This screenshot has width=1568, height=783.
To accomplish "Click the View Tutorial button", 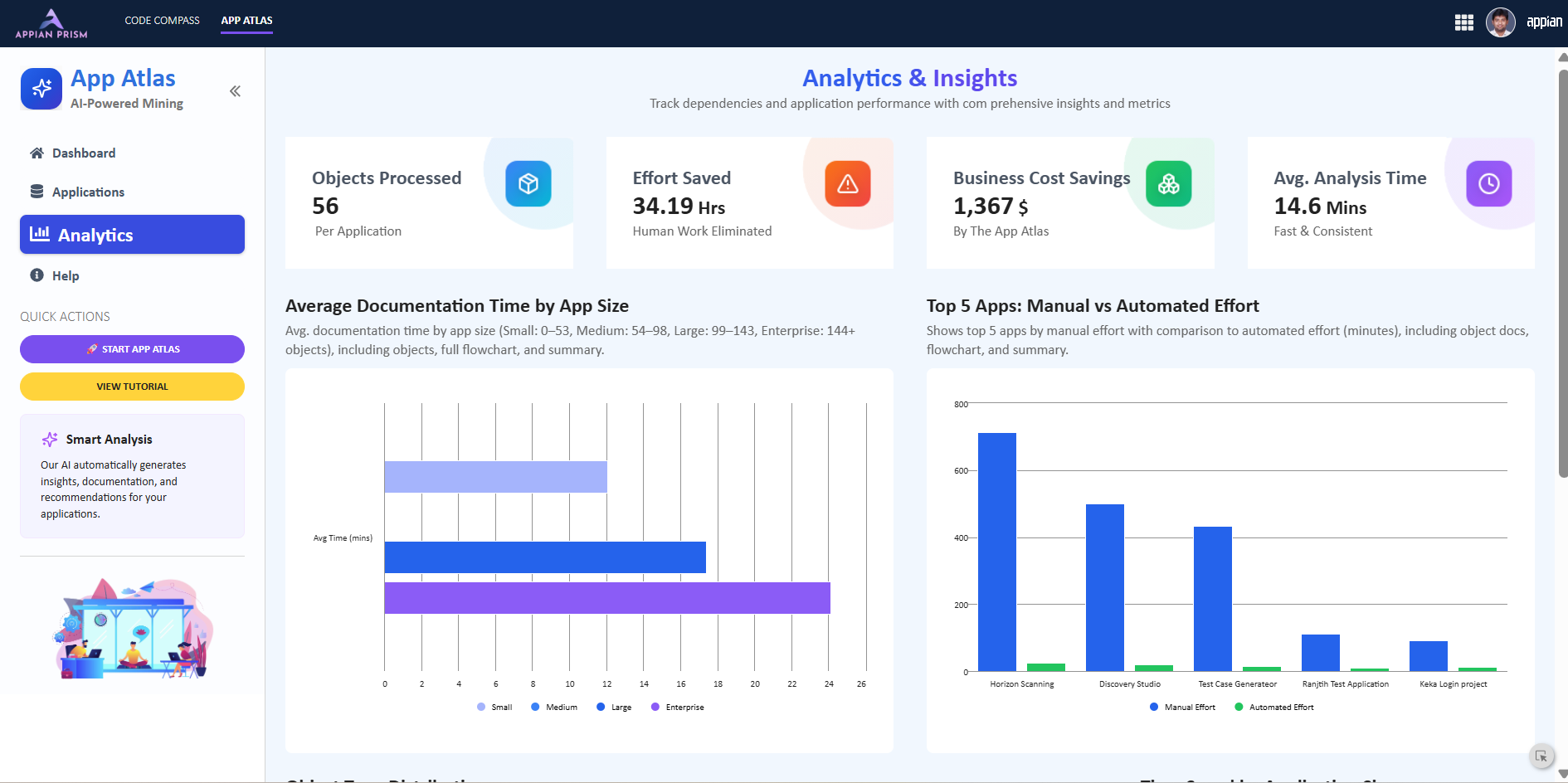I will tap(132, 387).
